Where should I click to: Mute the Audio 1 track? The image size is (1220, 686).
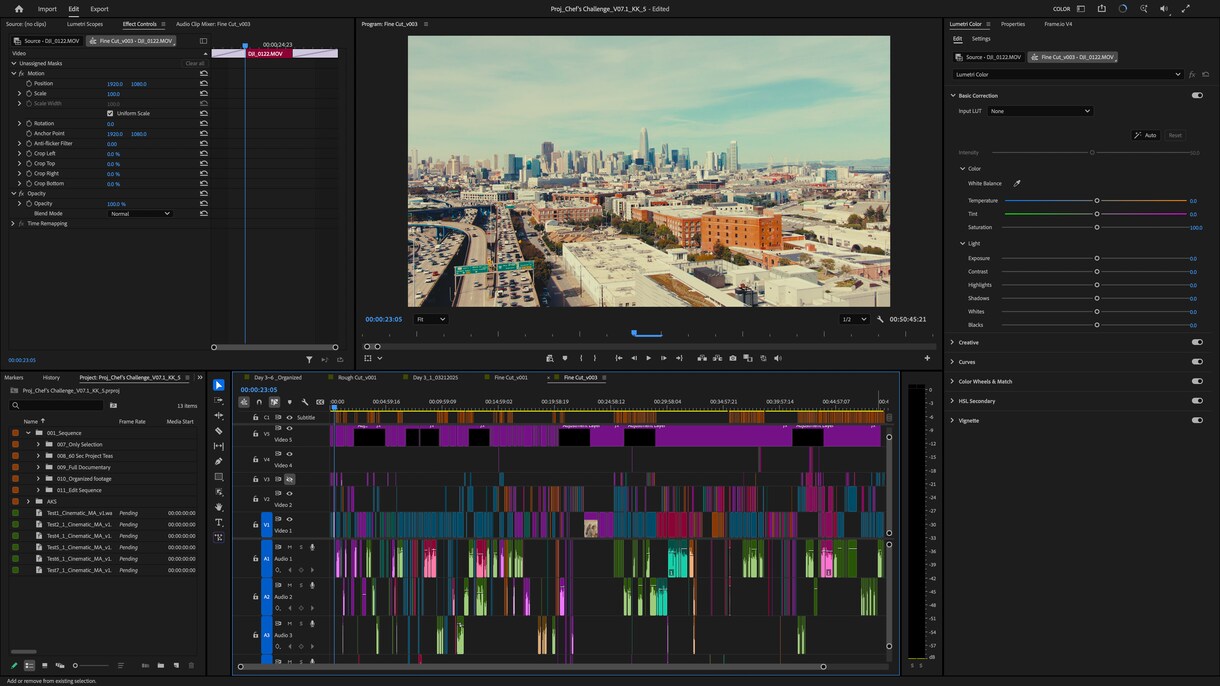pyautogui.click(x=290, y=547)
